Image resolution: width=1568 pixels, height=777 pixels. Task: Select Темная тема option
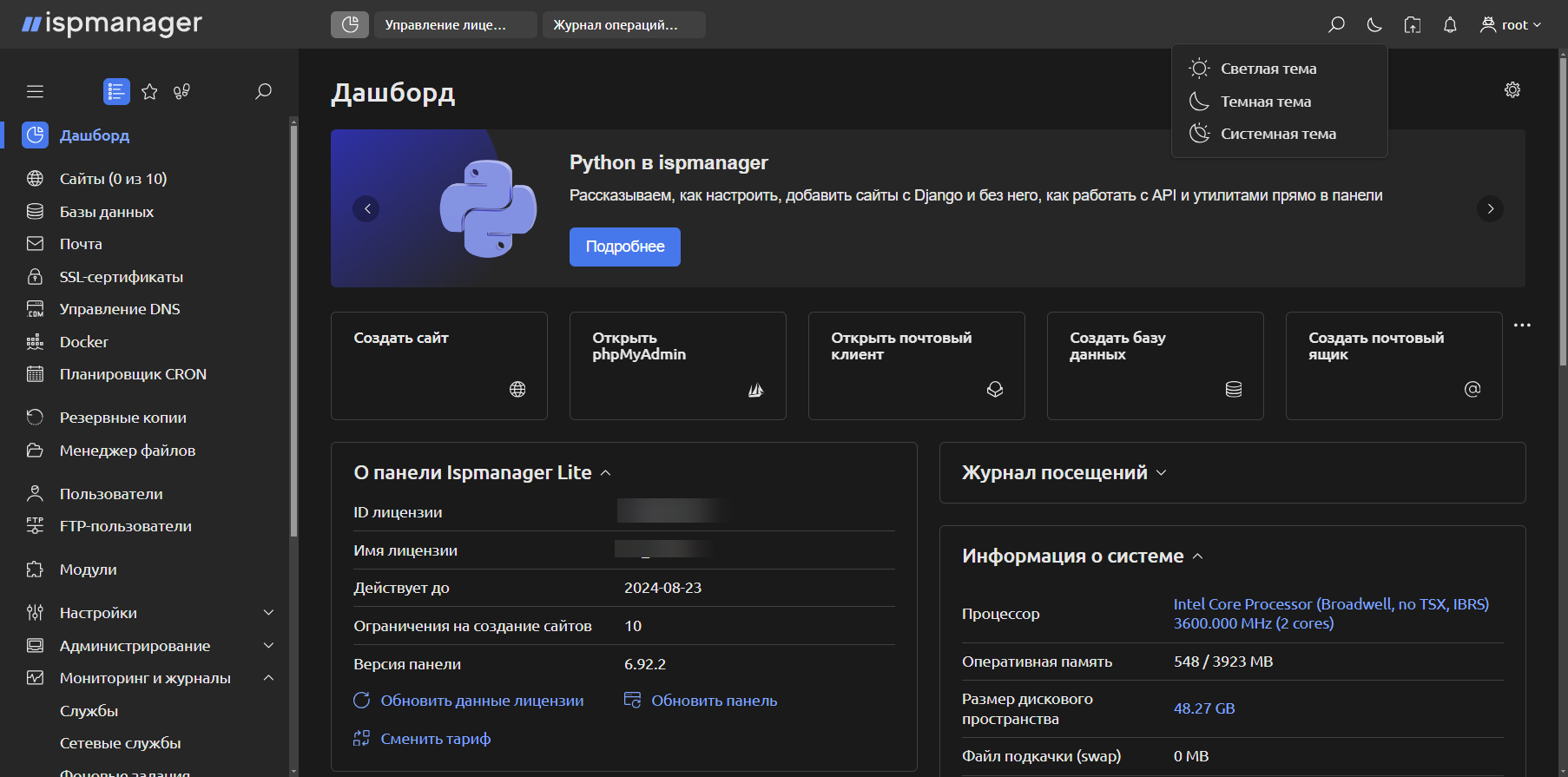[x=1279, y=102]
